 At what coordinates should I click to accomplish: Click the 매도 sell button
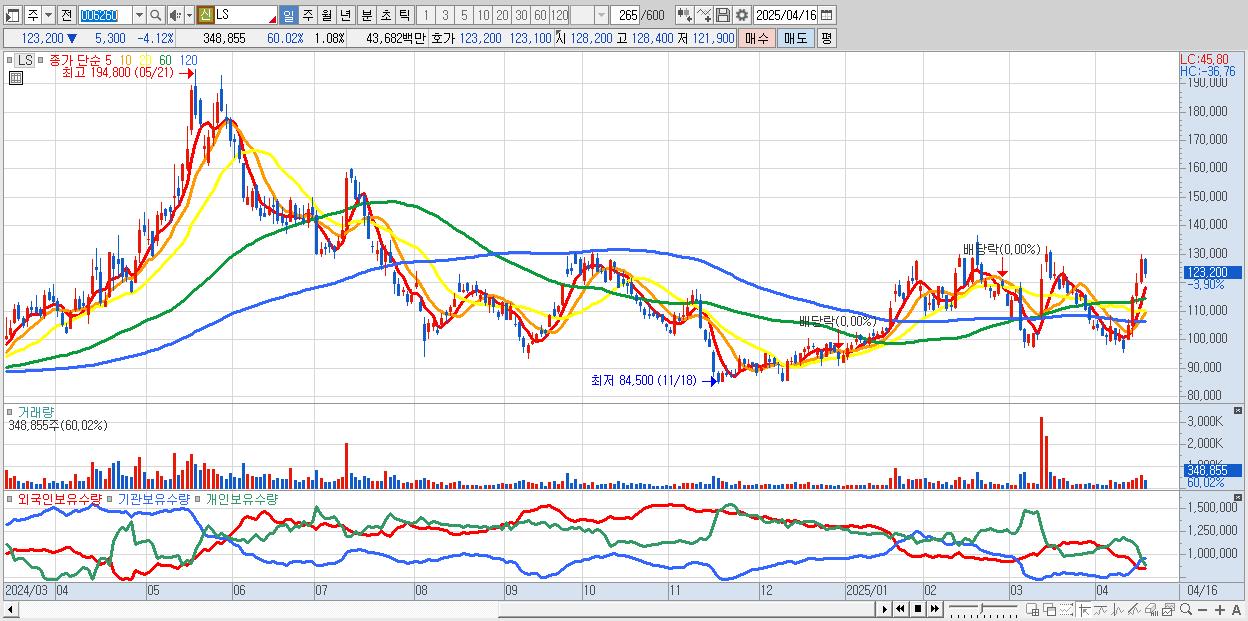coord(796,38)
